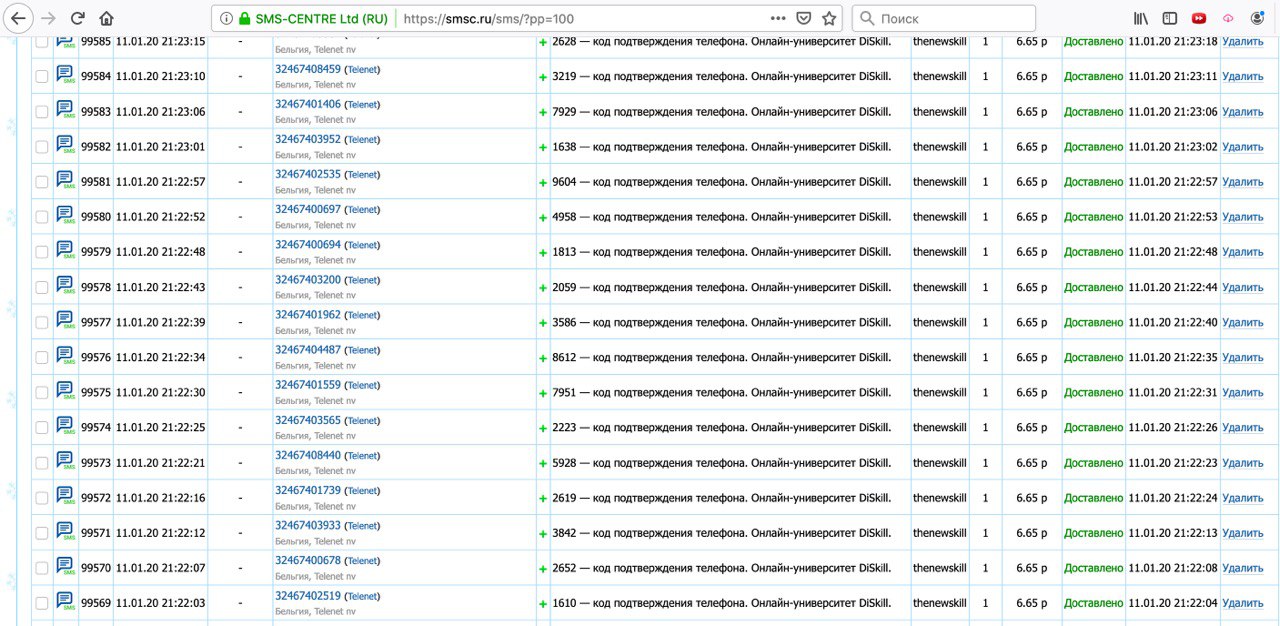Expand the 1638 code message plus sign

click(x=543, y=147)
